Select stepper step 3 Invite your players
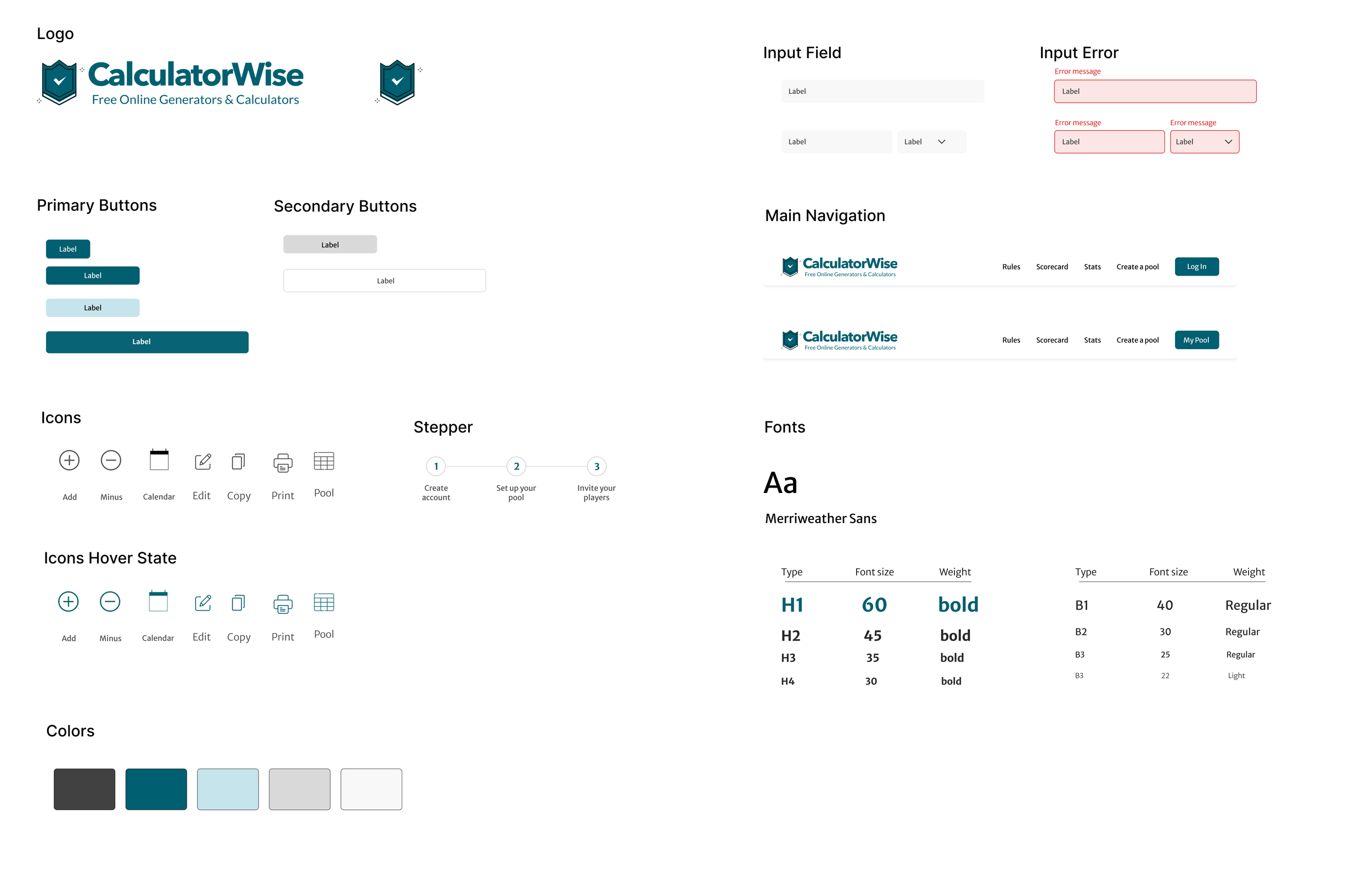This screenshot has height=891, width=1372. [x=596, y=467]
